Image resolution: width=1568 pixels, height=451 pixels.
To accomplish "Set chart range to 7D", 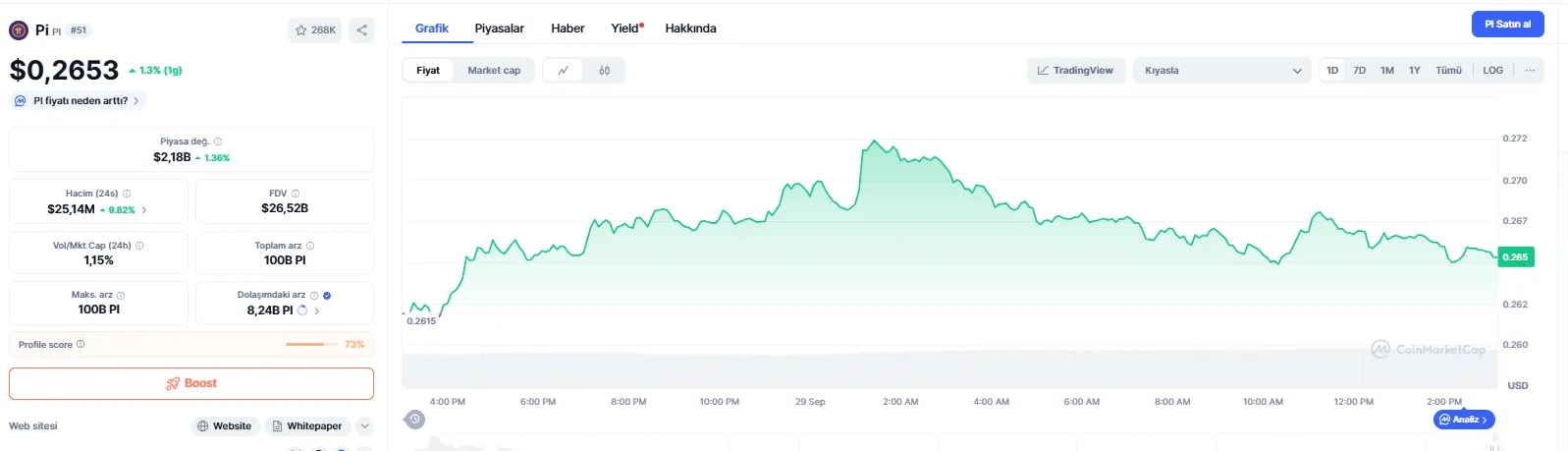I will click(x=1360, y=71).
